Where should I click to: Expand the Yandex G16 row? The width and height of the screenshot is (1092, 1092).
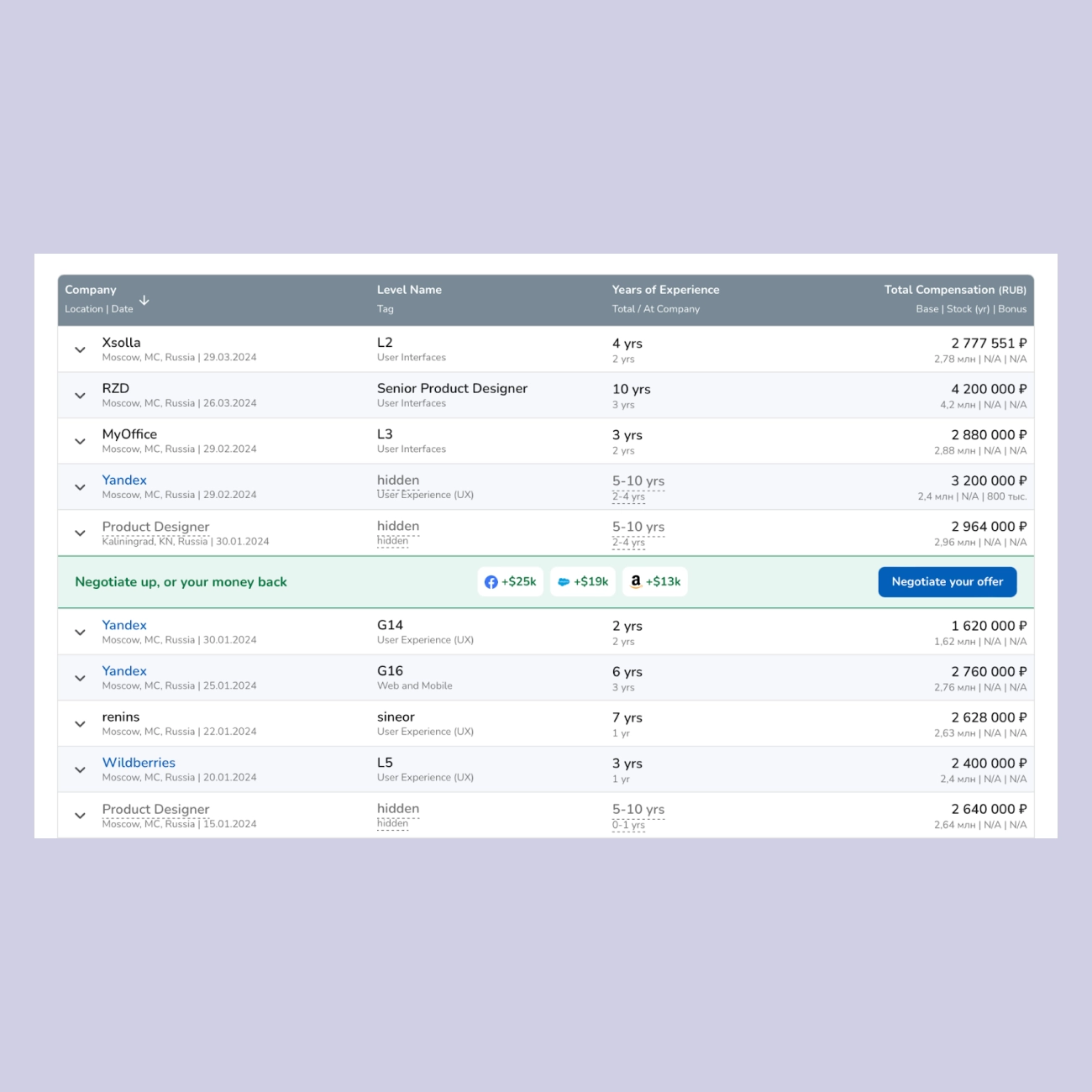pyautogui.click(x=80, y=678)
